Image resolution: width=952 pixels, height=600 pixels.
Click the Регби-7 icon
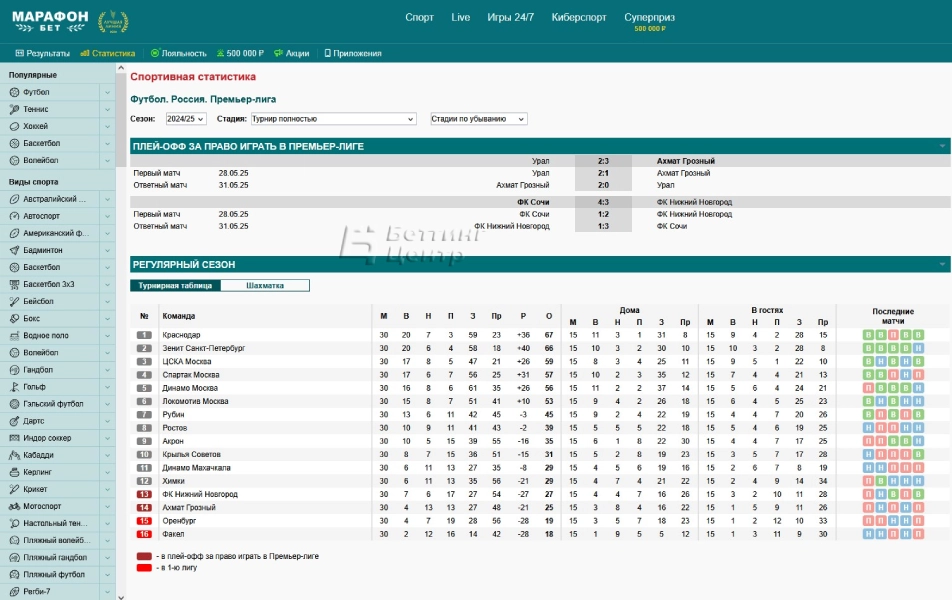pos(15,591)
